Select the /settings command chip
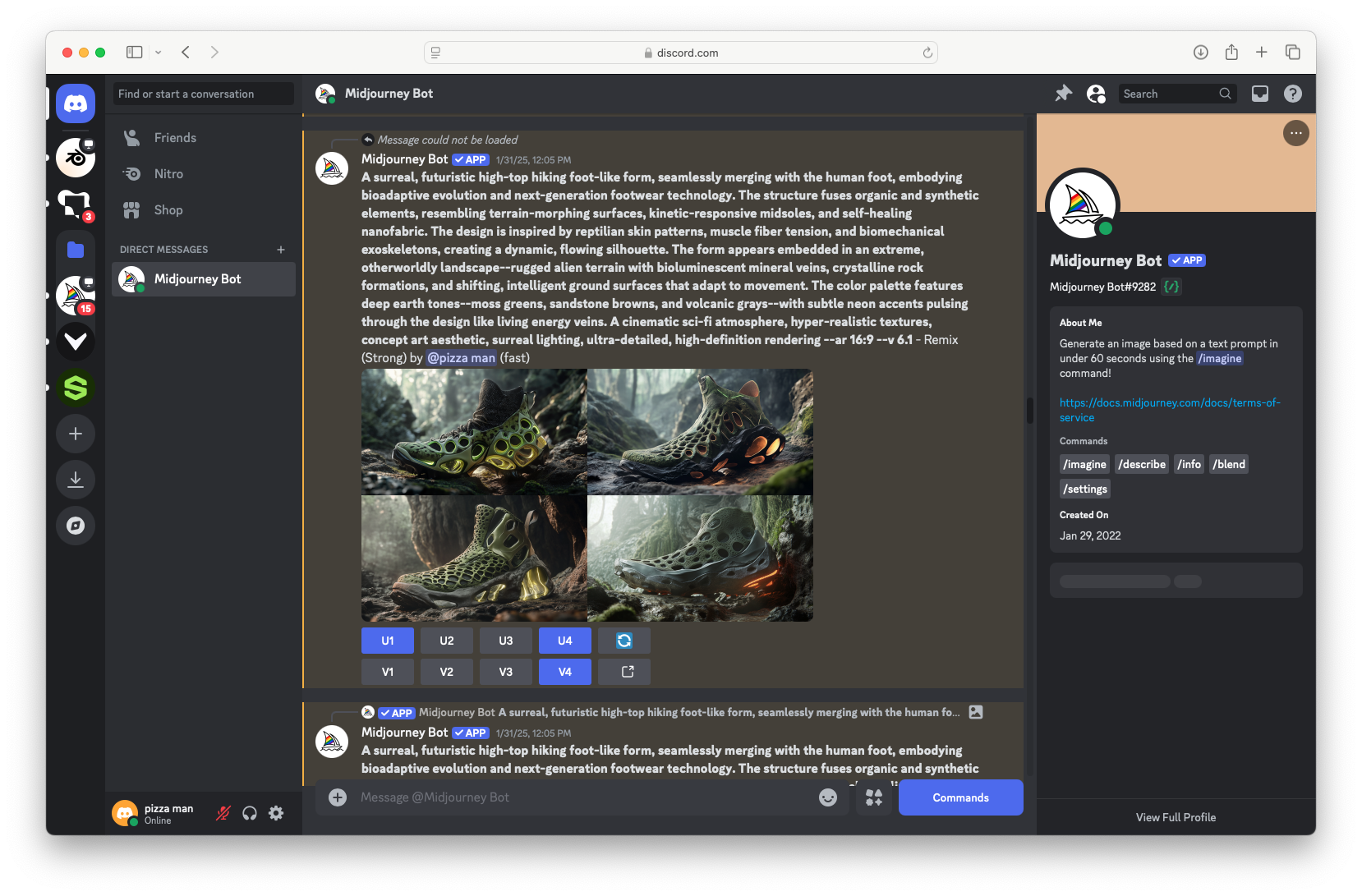 (x=1085, y=489)
